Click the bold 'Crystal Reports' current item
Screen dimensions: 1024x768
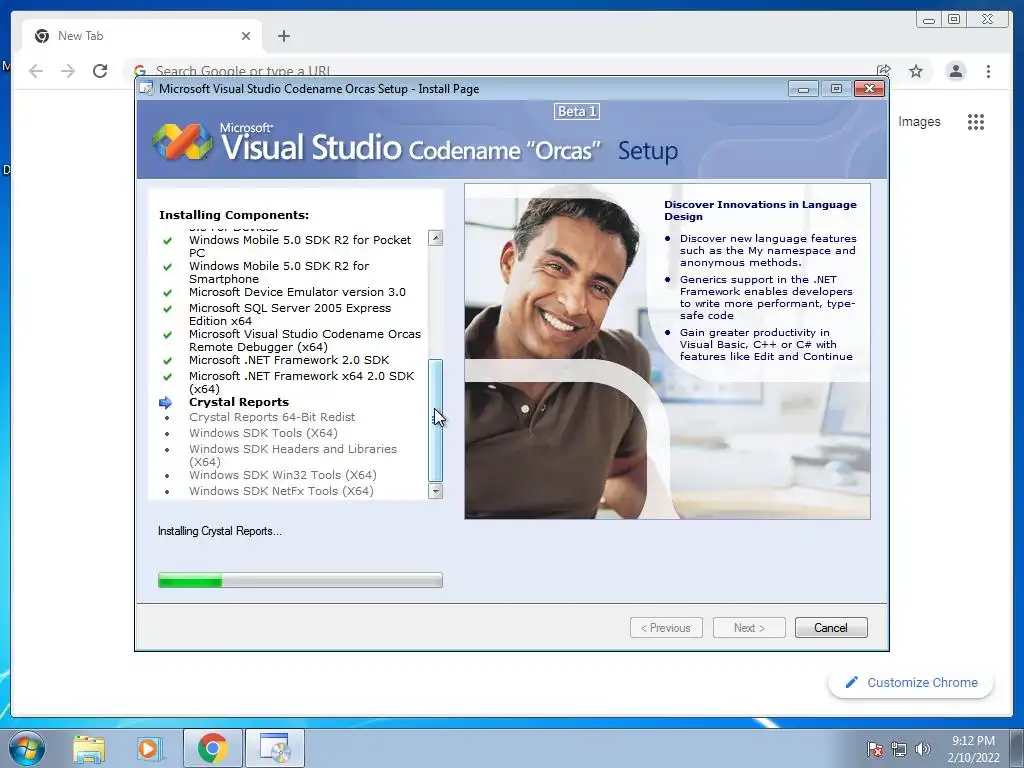click(x=239, y=402)
